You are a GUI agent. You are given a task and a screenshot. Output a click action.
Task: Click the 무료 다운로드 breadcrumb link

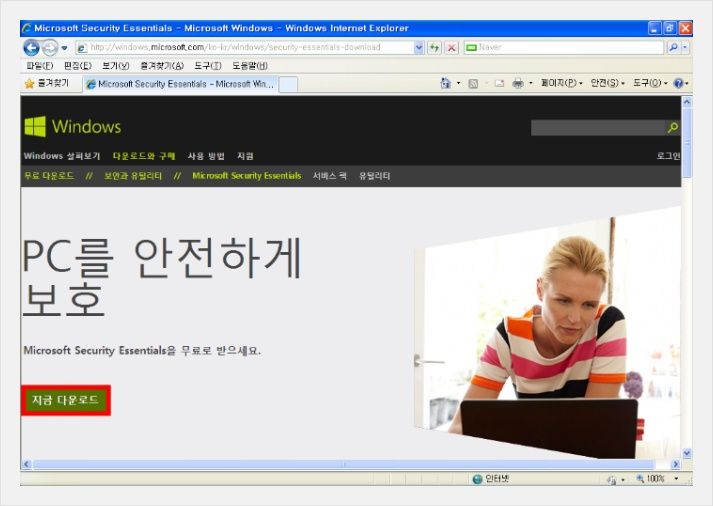pyautogui.click(x=49, y=176)
